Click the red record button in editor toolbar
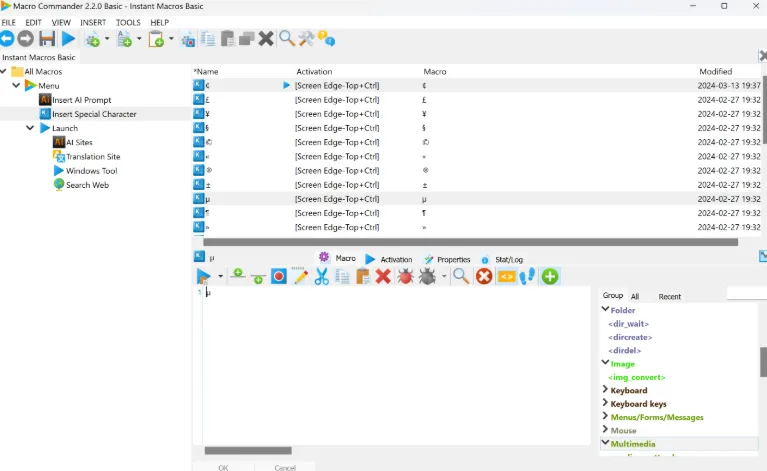 [279, 277]
